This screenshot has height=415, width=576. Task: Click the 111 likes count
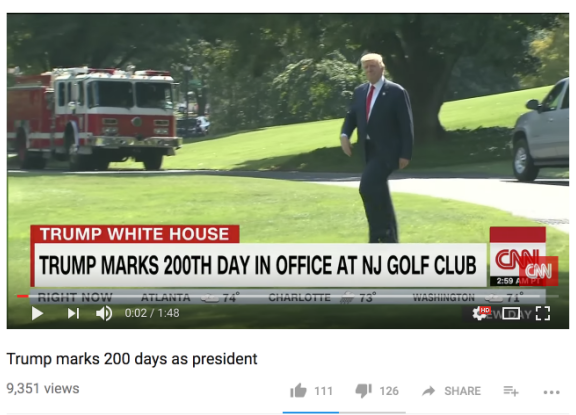[323, 391]
